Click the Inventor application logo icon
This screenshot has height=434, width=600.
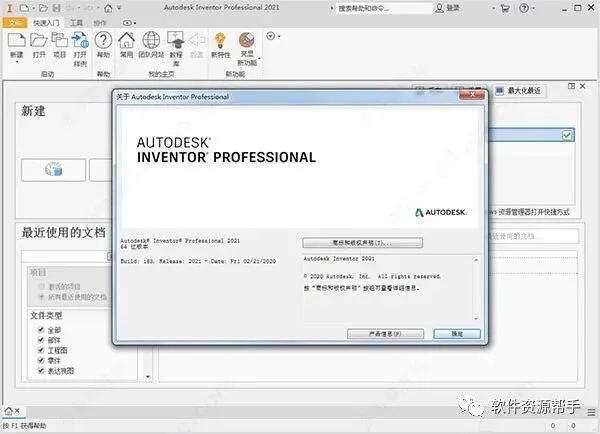pyautogui.click(x=10, y=8)
